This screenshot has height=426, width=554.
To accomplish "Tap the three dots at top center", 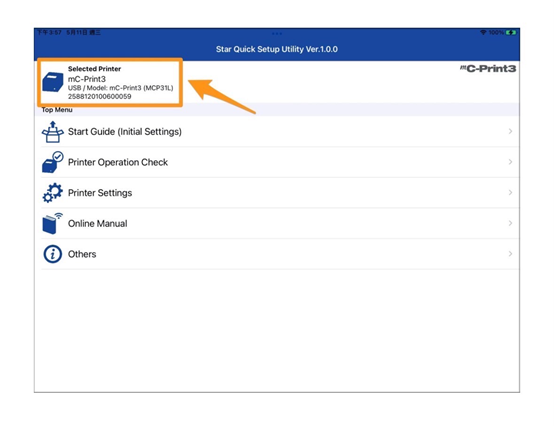I will [277, 34].
